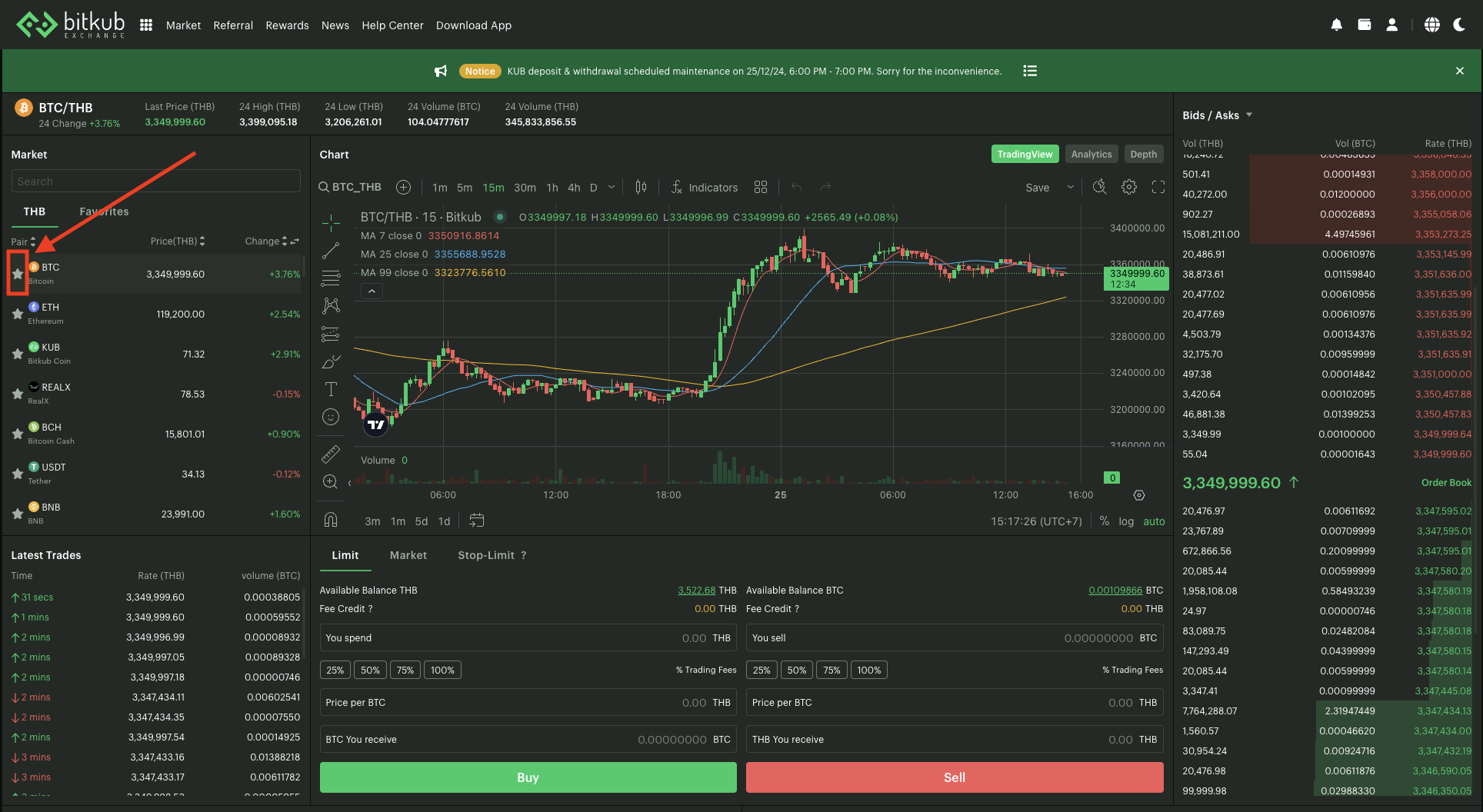The image size is (1483, 812).
Task: Favorite the BNB pair star
Action: pos(18,514)
